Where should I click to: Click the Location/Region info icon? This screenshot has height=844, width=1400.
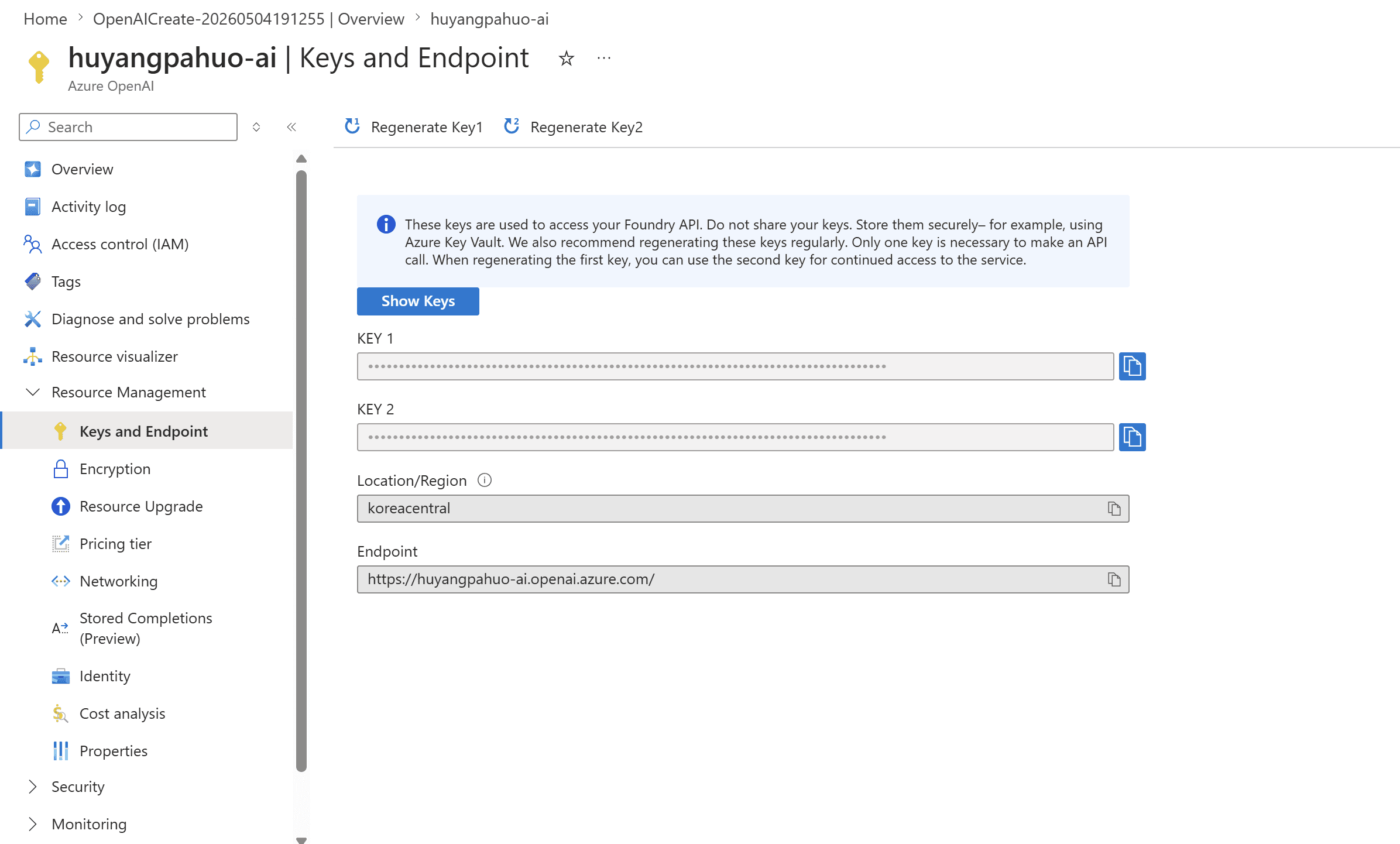(x=485, y=480)
